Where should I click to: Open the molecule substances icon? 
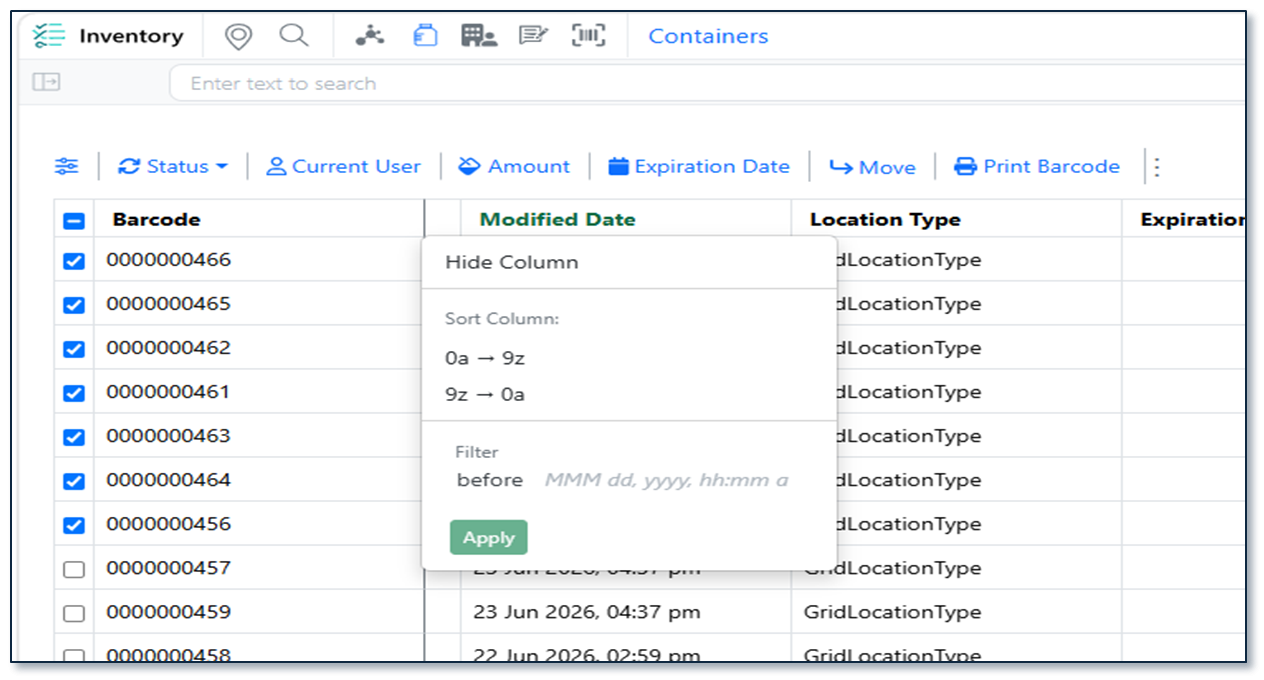click(370, 36)
